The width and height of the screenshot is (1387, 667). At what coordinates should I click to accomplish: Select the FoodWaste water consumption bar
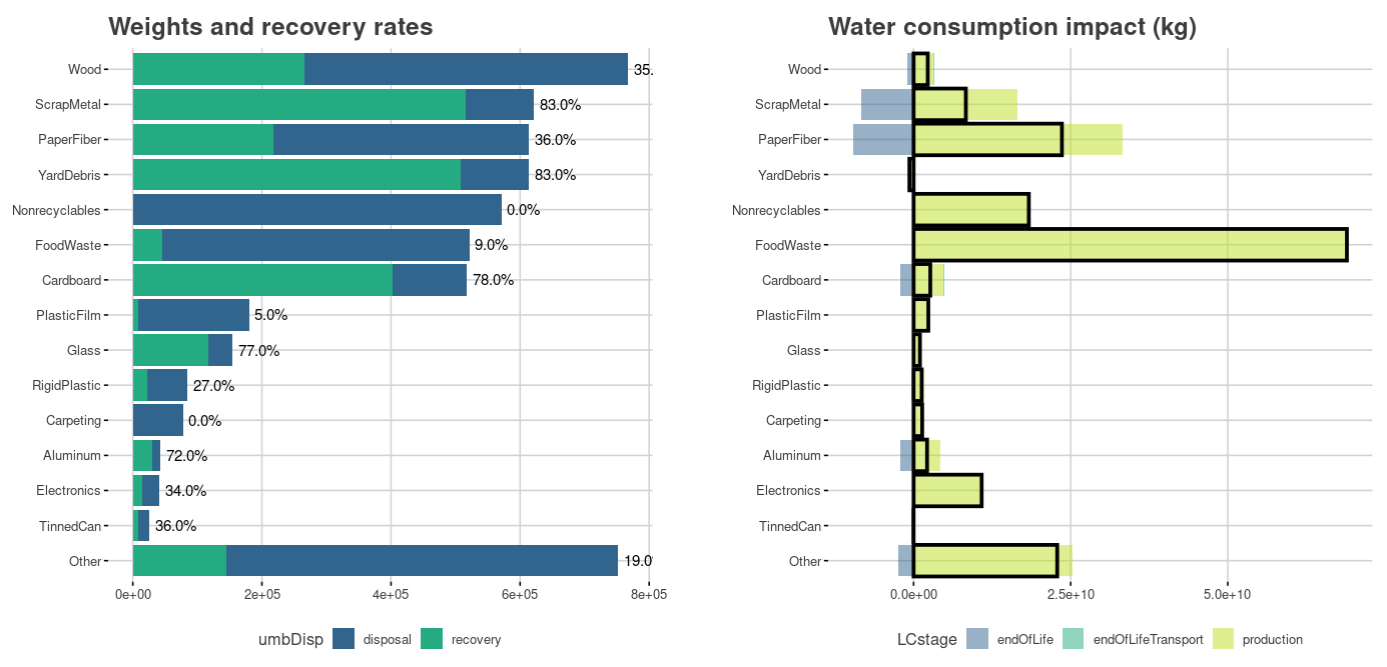coord(1130,245)
